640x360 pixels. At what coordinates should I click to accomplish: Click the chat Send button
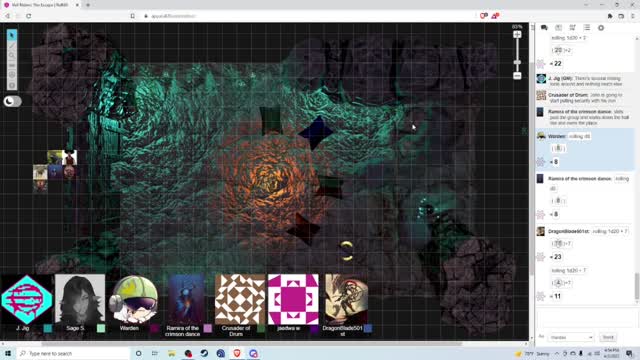pyautogui.click(x=608, y=338)
